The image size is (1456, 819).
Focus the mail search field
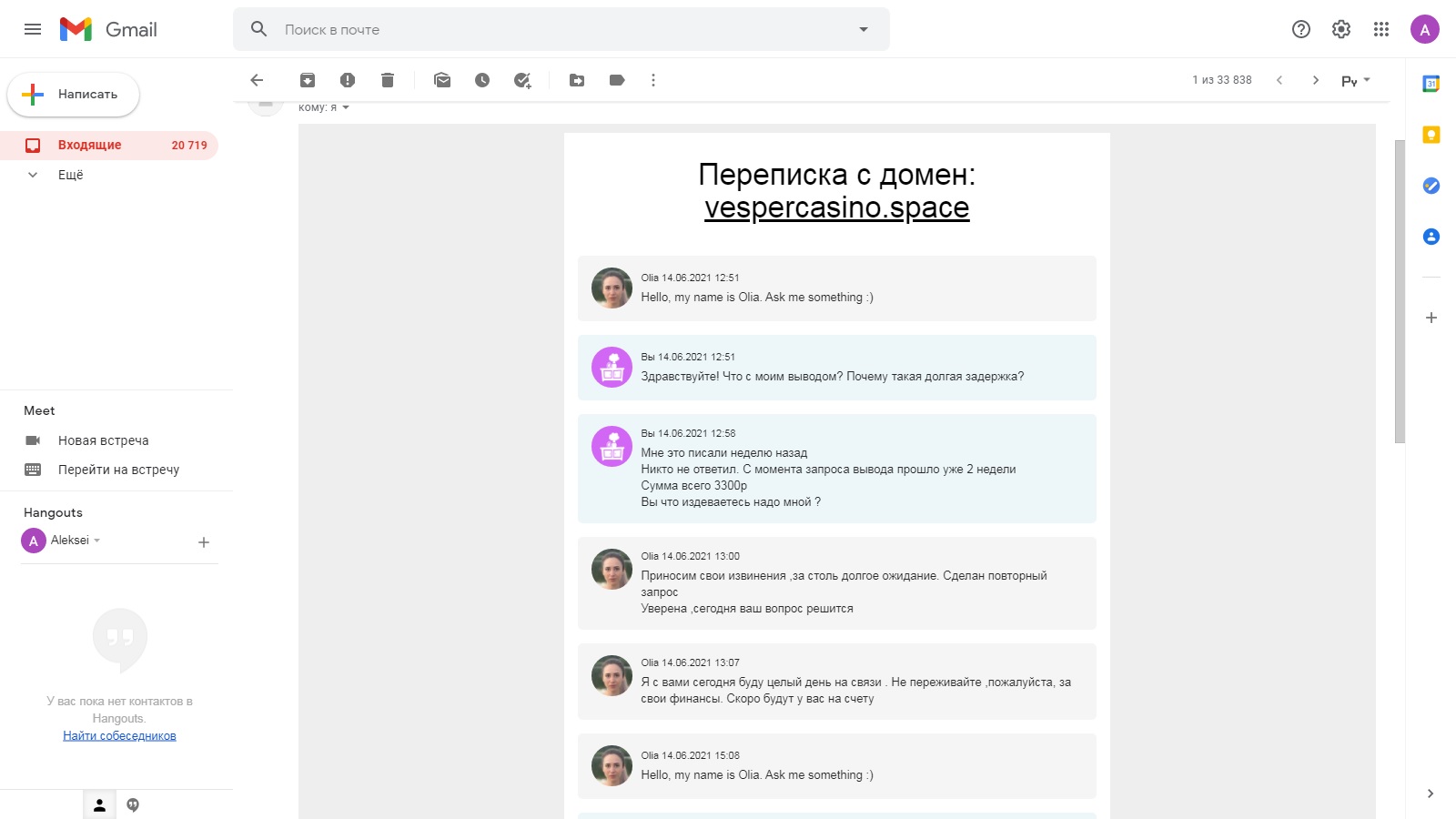[561, 29]
